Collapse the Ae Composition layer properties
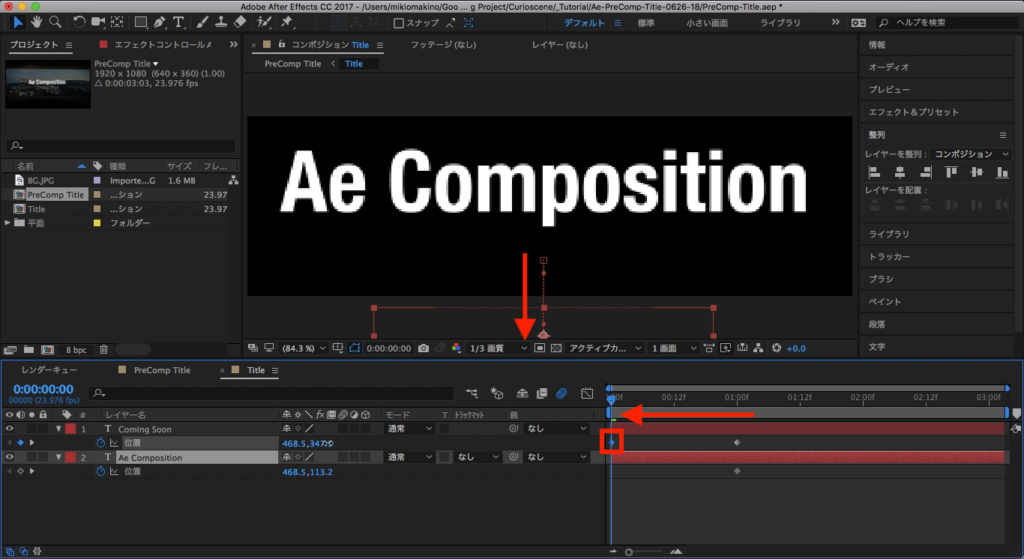Image resolution: width=1024 pixels, height=559 pixels. click(x=59, y=457)
